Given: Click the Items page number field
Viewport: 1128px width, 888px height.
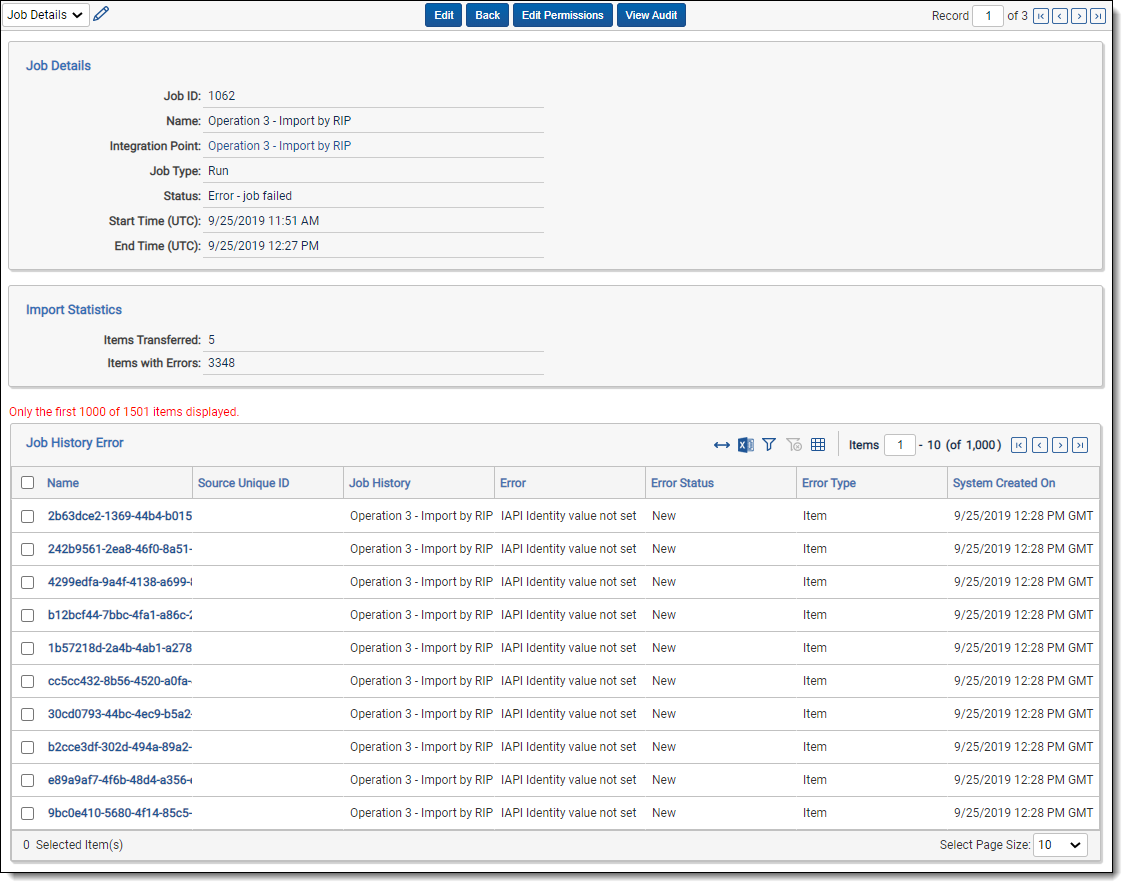Looking at the screenshot, I should tap(899, 445).
